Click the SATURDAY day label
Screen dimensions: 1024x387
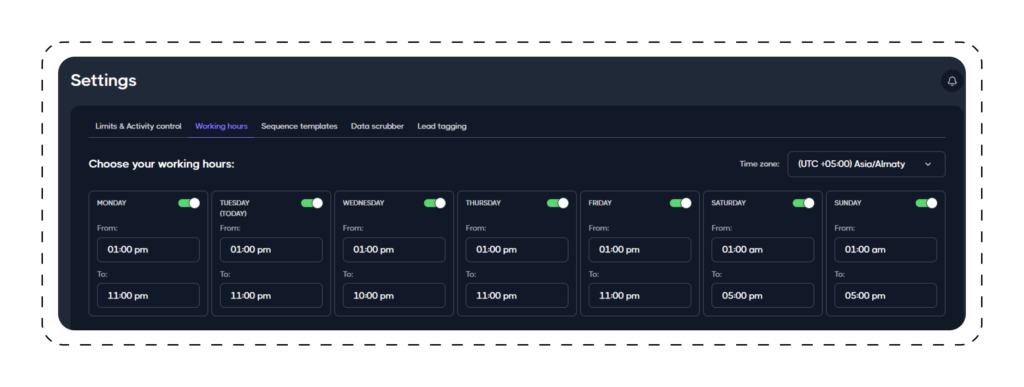coord(729,203)
